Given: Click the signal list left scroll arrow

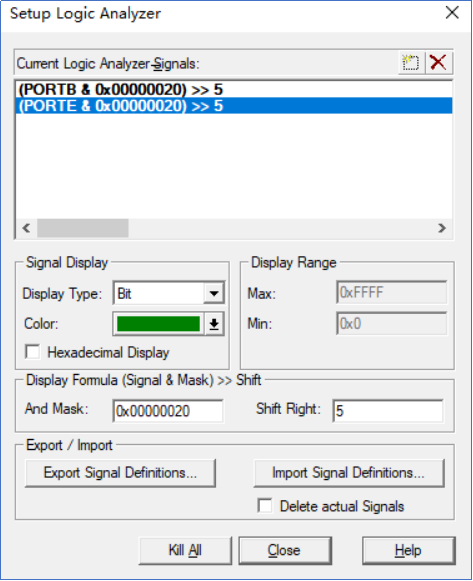Looking at the screenshot, I should pos(26,228).
